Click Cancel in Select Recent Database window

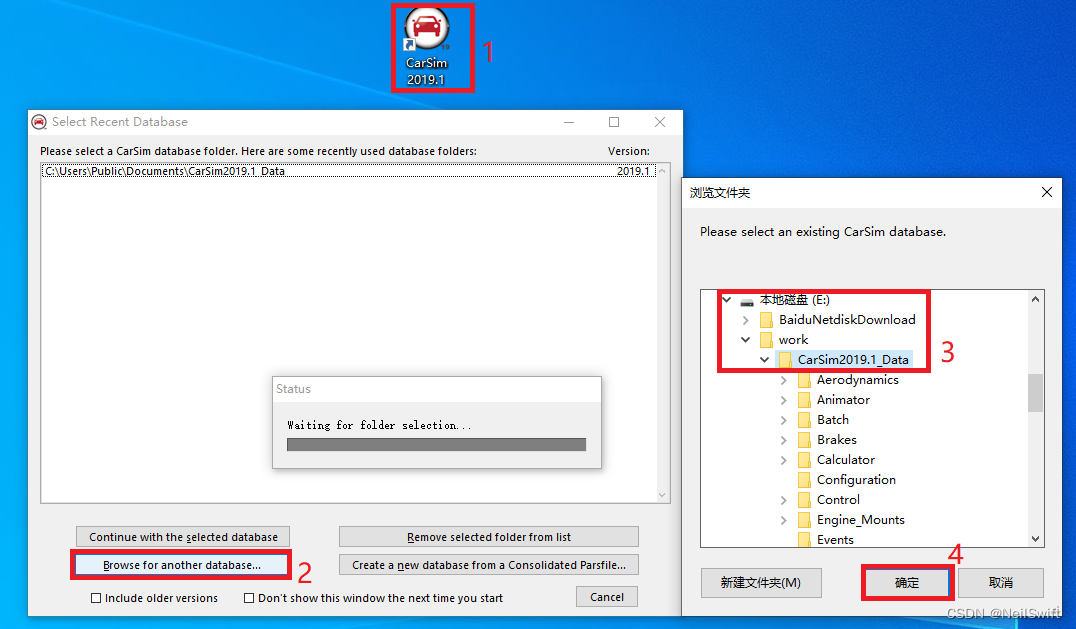[x=607, y=597]
